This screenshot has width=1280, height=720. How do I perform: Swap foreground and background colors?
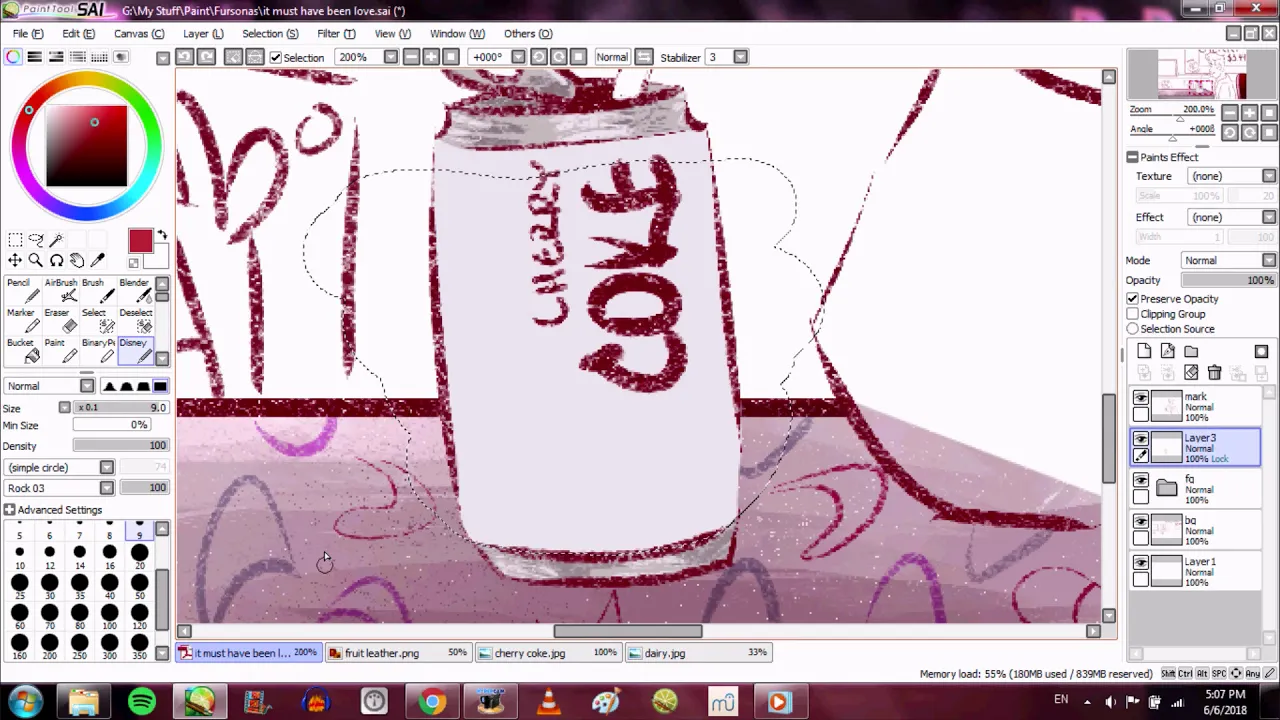162,236
